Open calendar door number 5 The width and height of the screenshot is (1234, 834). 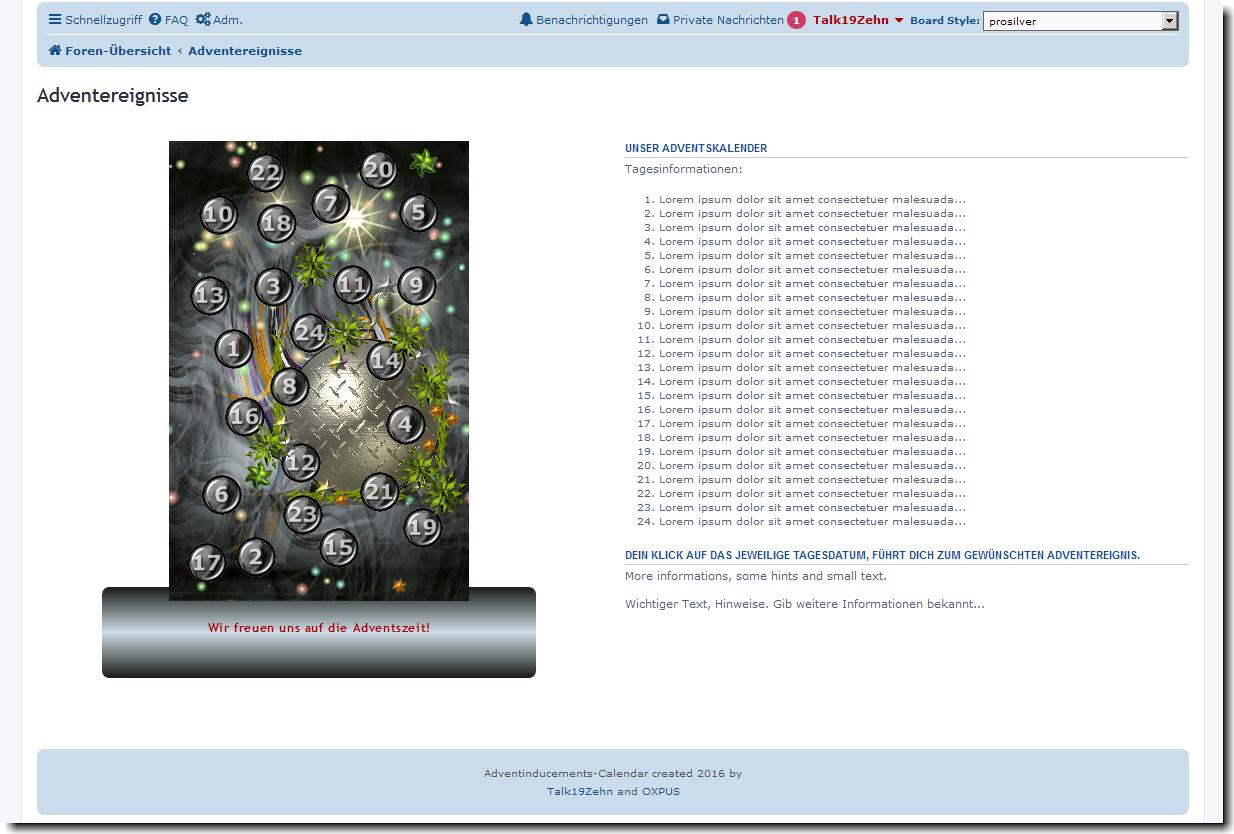419,212
